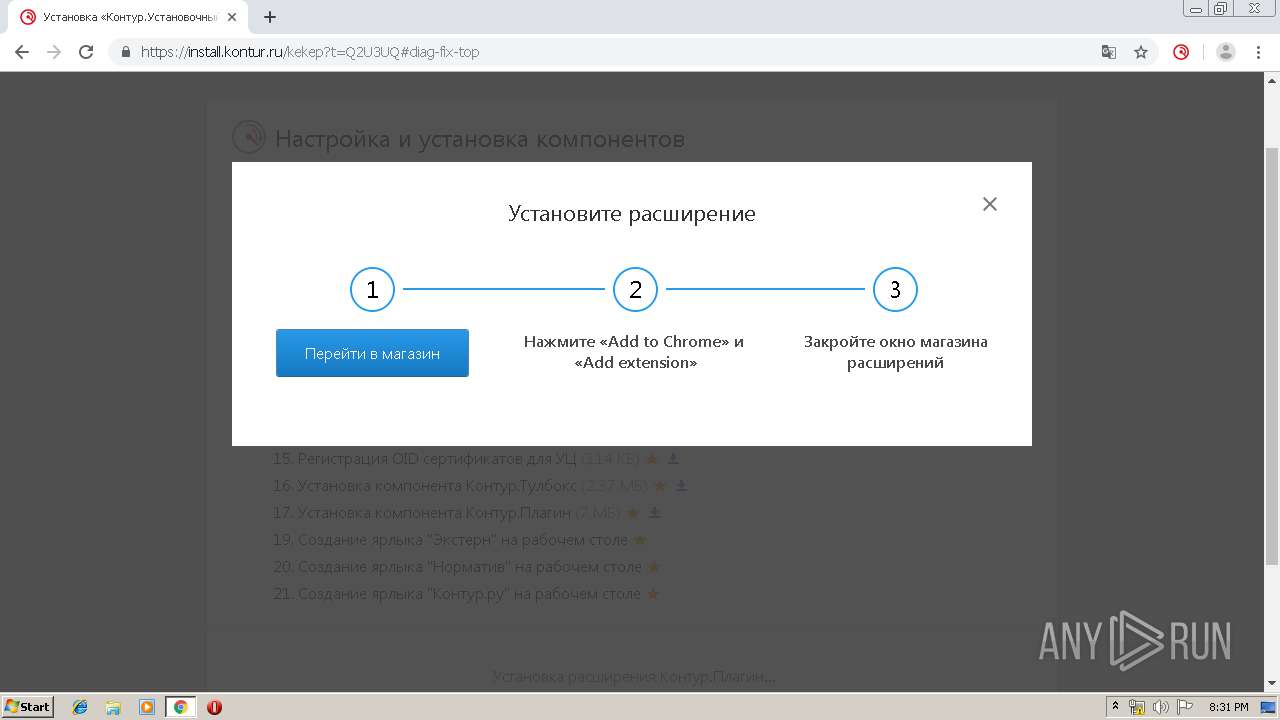Click the address bar URL
Screen dimensions: 1280x720
[x=310, y=52]
